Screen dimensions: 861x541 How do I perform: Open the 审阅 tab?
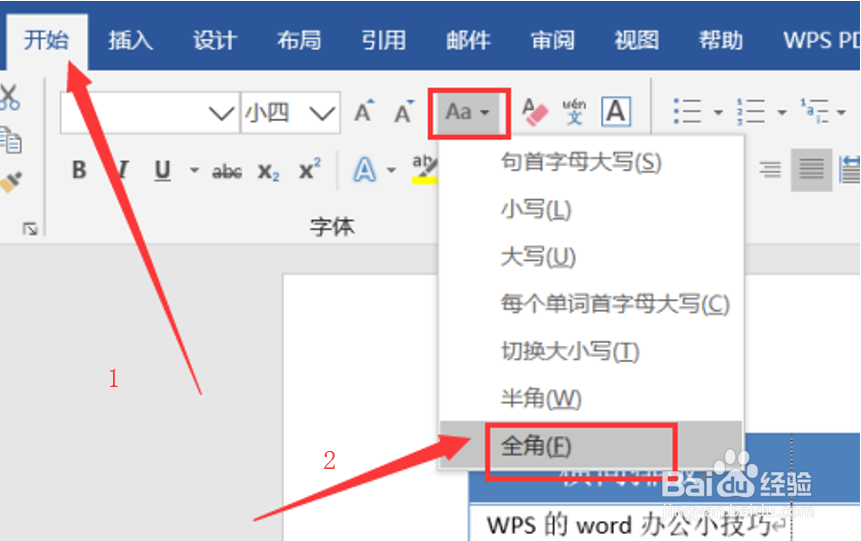tap(552, 40)
